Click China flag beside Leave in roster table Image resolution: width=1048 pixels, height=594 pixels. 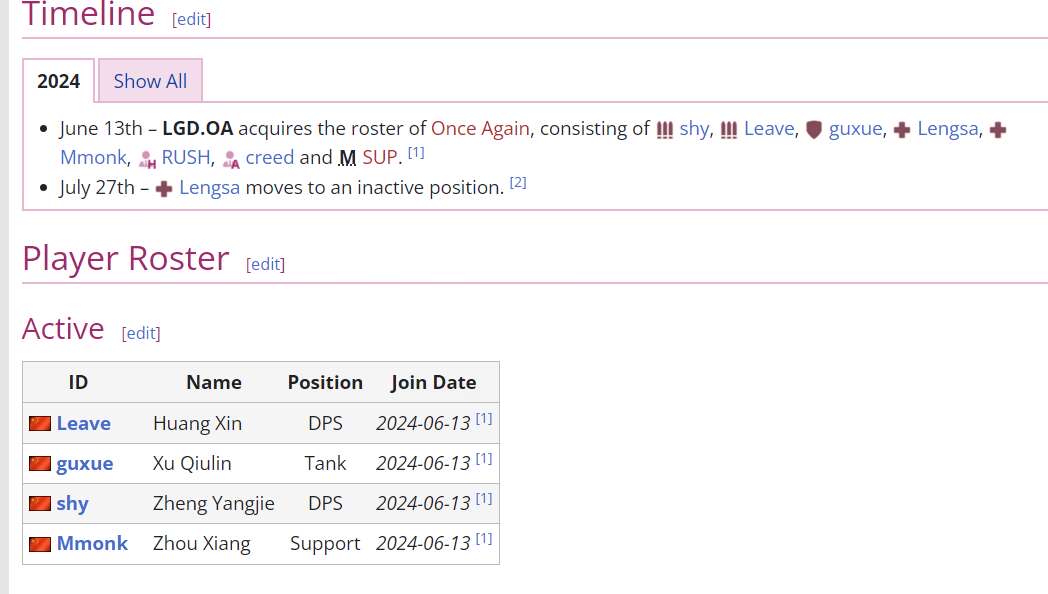click(x=40, y=423)
